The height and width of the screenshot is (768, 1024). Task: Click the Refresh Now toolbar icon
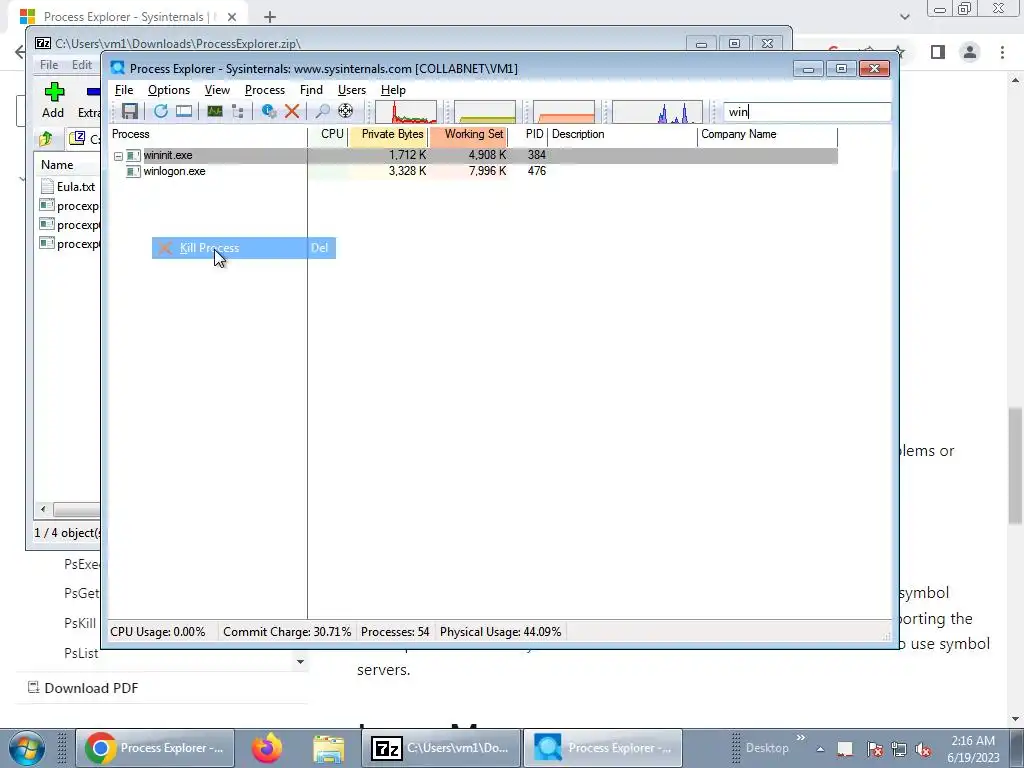[x=161, y=111]
